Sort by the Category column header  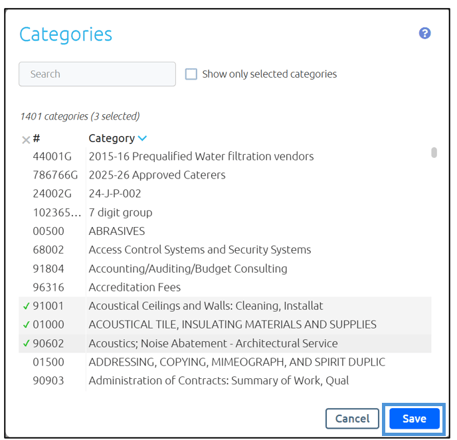[112, 138]
